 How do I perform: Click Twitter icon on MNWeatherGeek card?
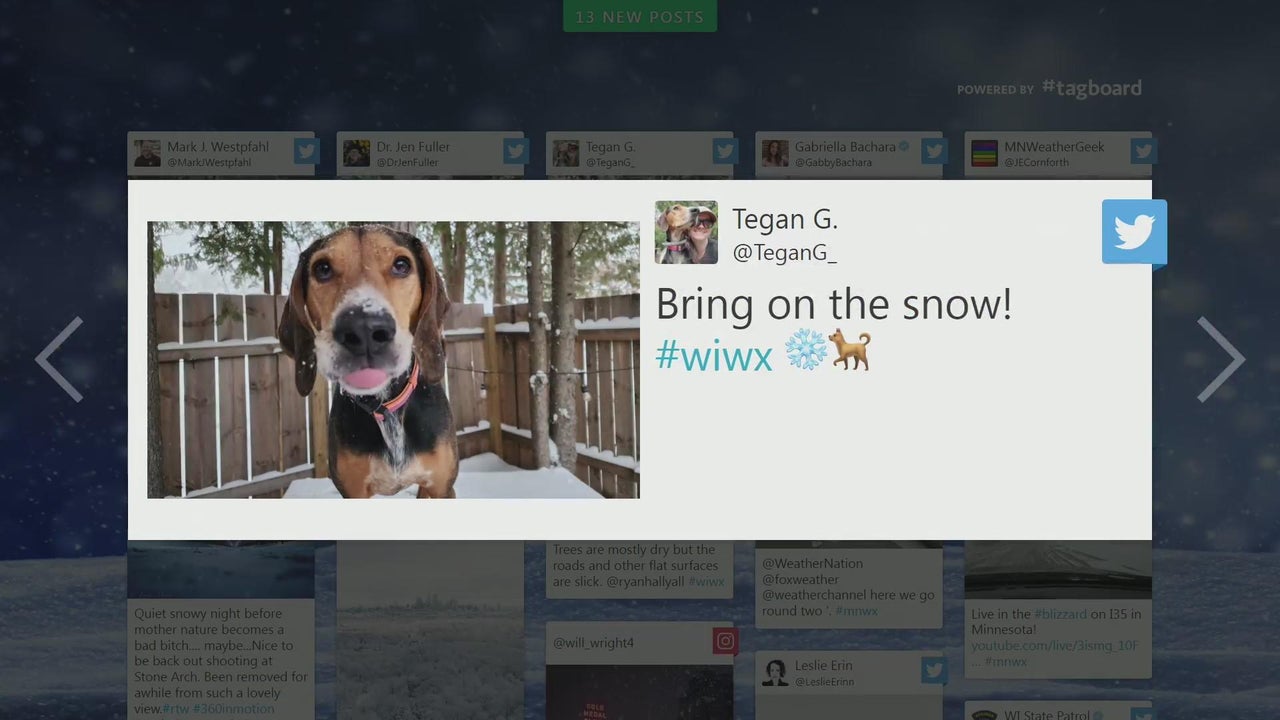point(1143,151)
